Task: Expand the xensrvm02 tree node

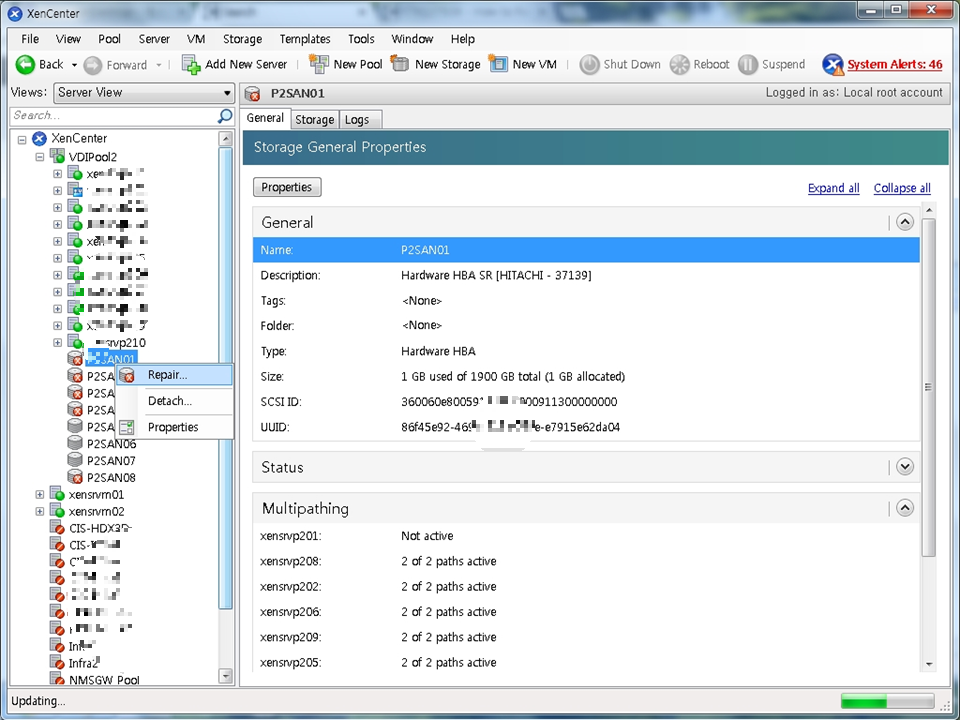Action: point(40,511)
